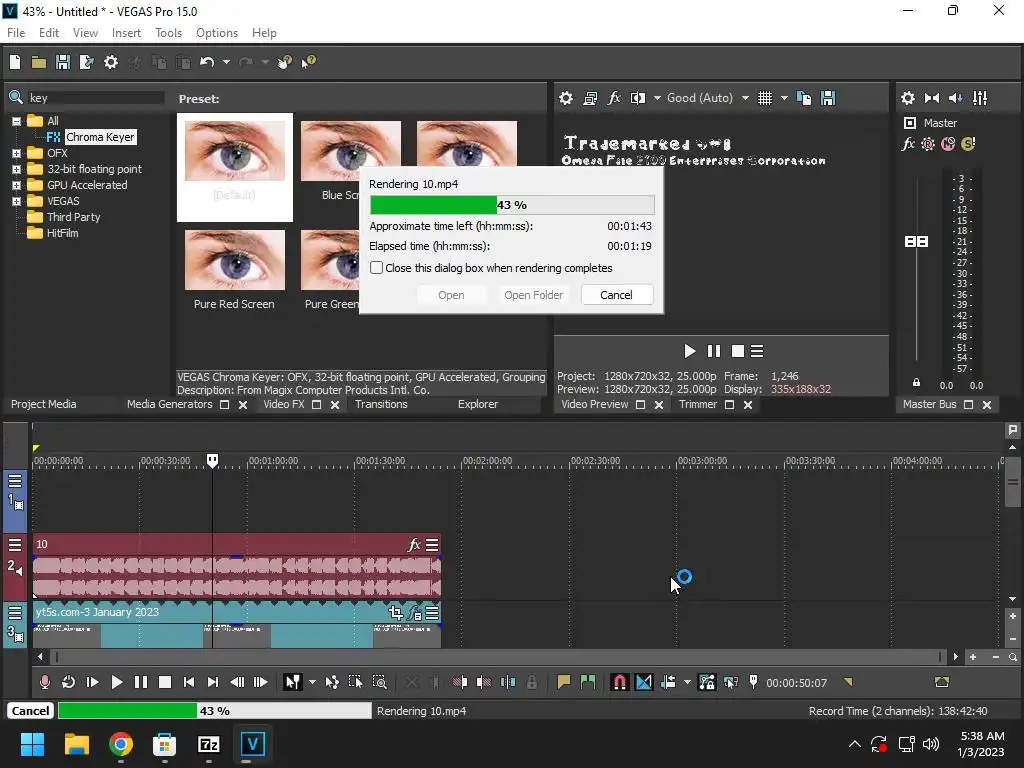Click the Undo arrow icon
The width and height of the screenshot is (1024, 768).
click(x=207, y=62)
